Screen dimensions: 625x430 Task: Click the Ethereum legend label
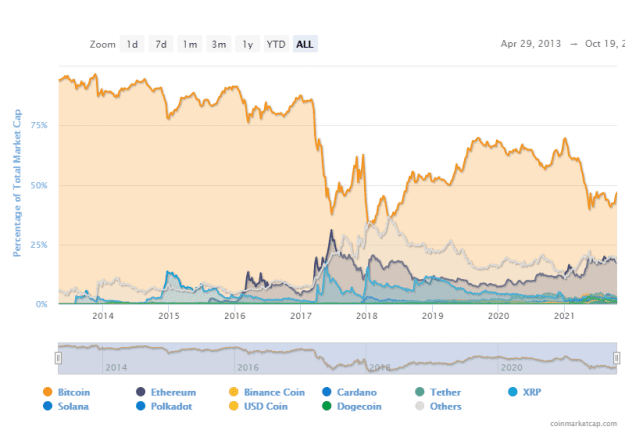click(173, 393)
